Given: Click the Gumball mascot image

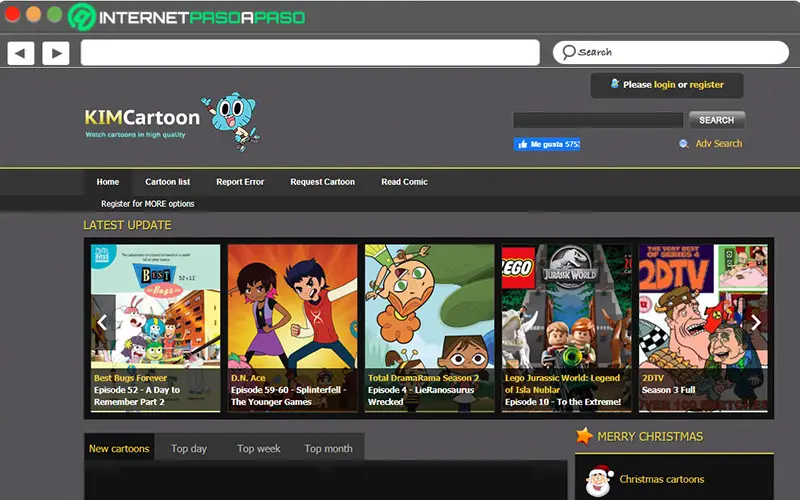Looking at the screenshot, I should [x=232, y=121].
